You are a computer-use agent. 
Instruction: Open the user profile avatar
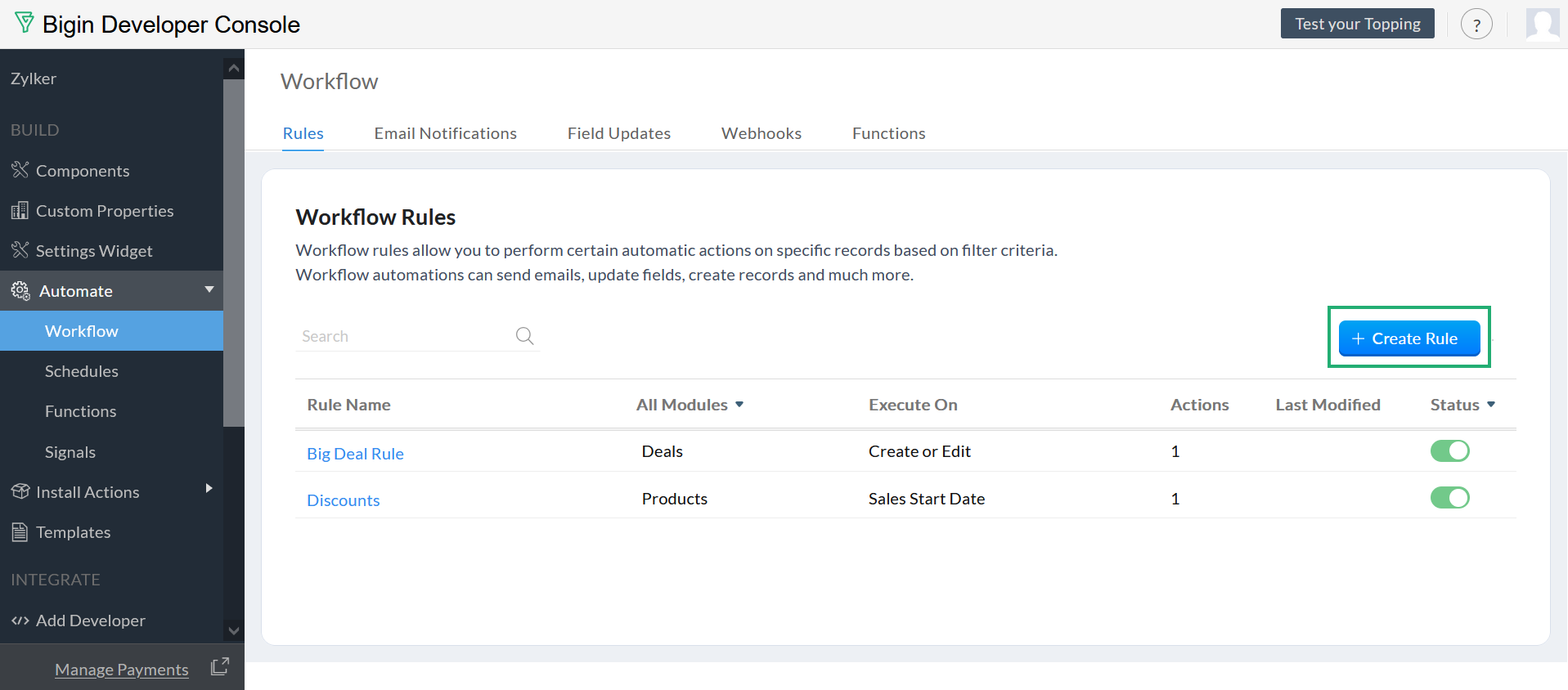pyautogui.click(x=1543, y=25)
